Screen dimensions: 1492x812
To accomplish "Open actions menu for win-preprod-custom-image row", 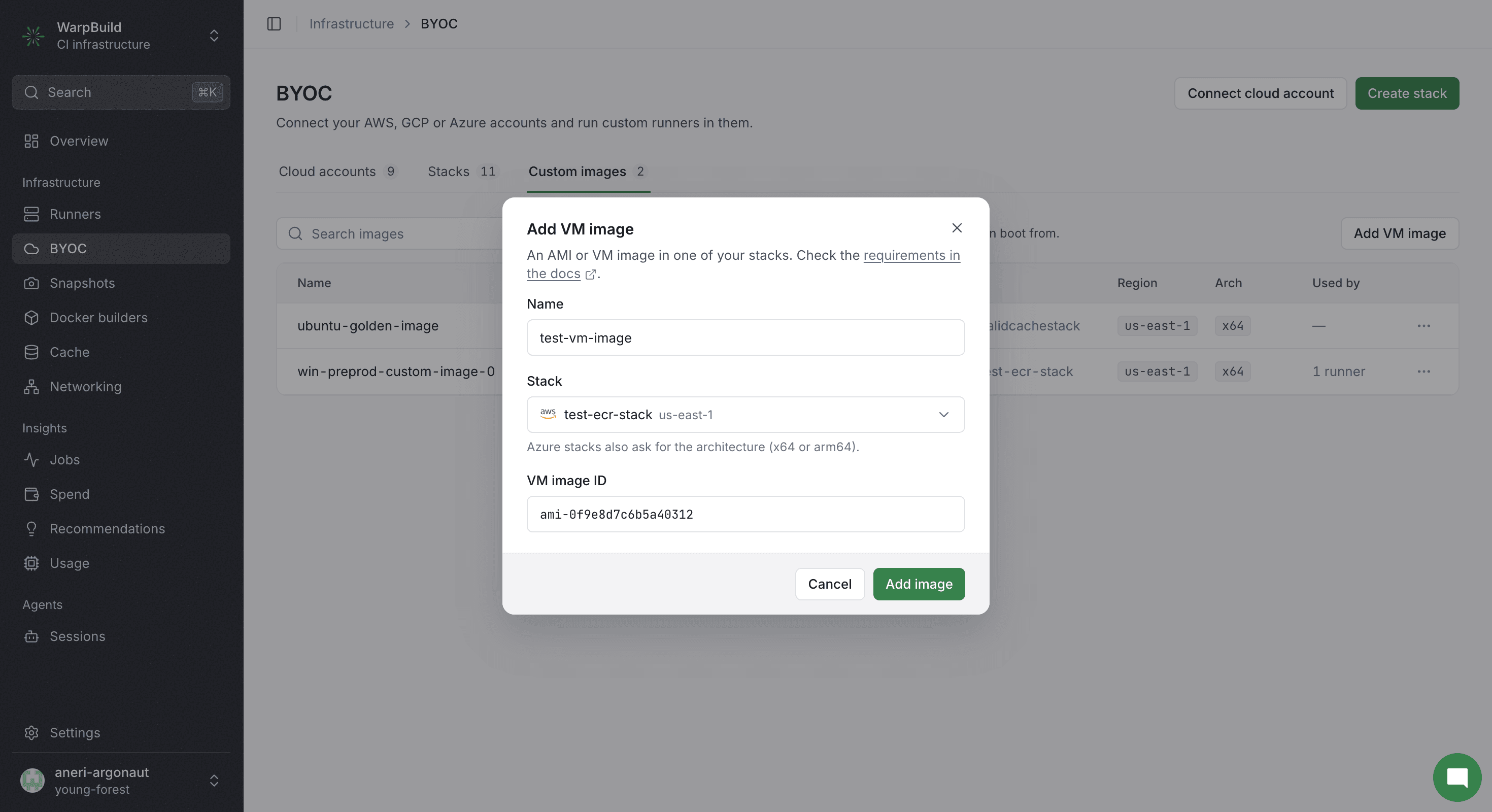I will pos(1423,371).
